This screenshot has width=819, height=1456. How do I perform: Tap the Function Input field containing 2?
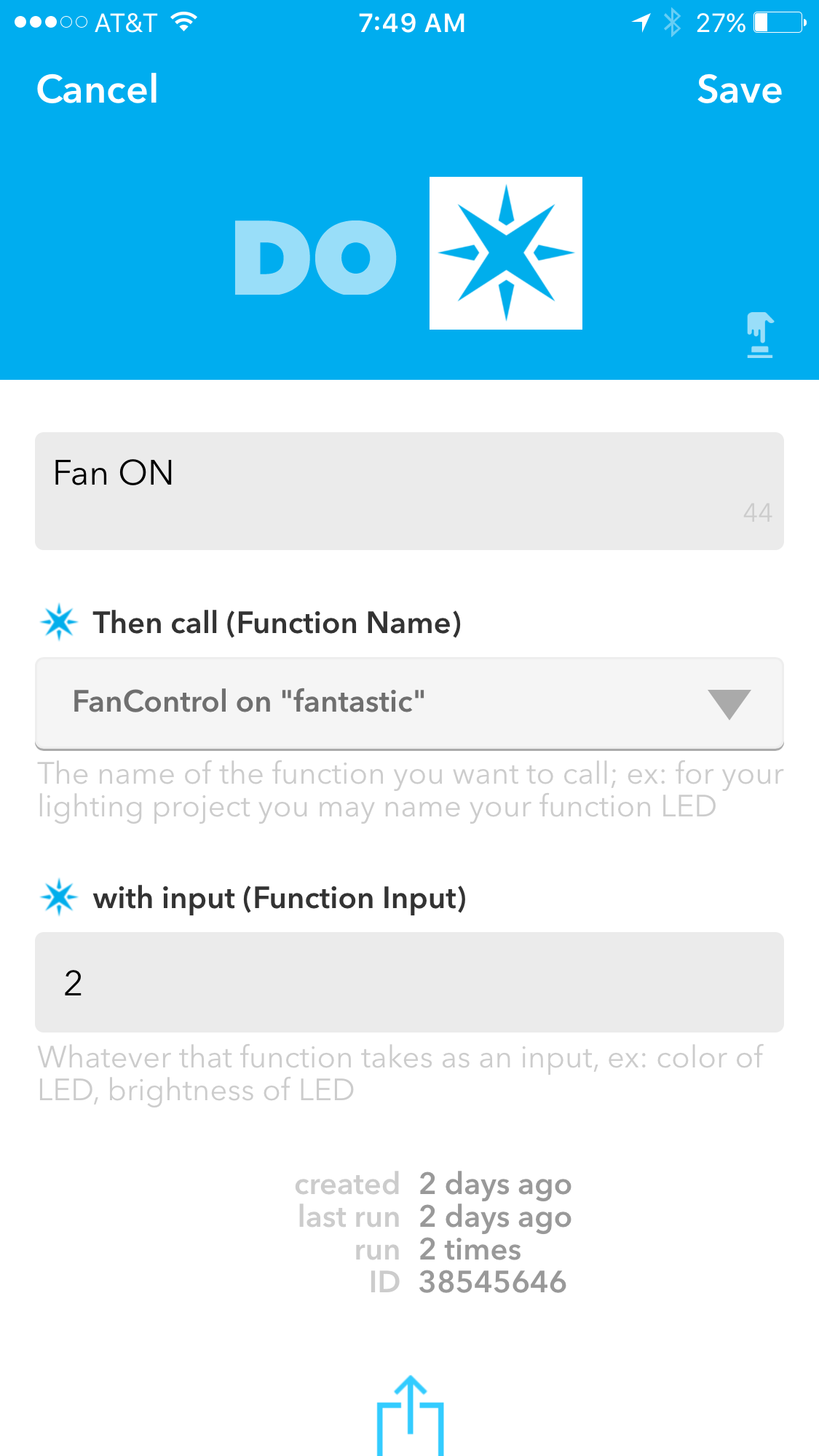click(x=409, y=982)
